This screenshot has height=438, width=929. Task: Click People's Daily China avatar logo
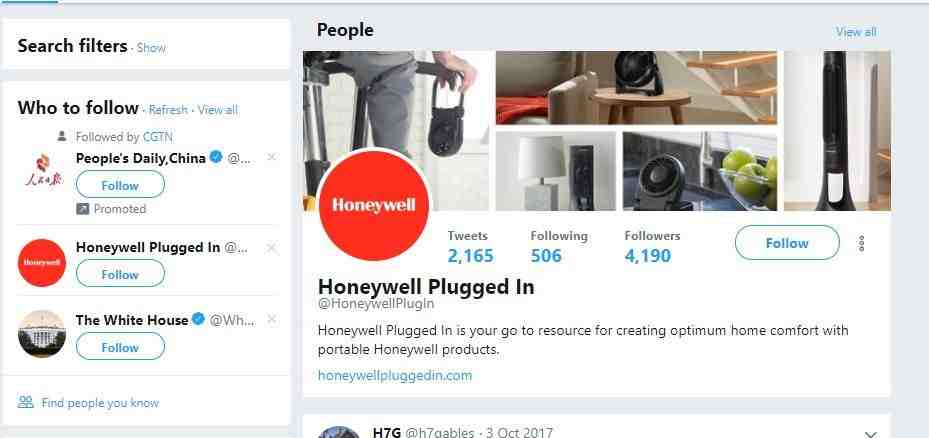[x=43, y=170]
